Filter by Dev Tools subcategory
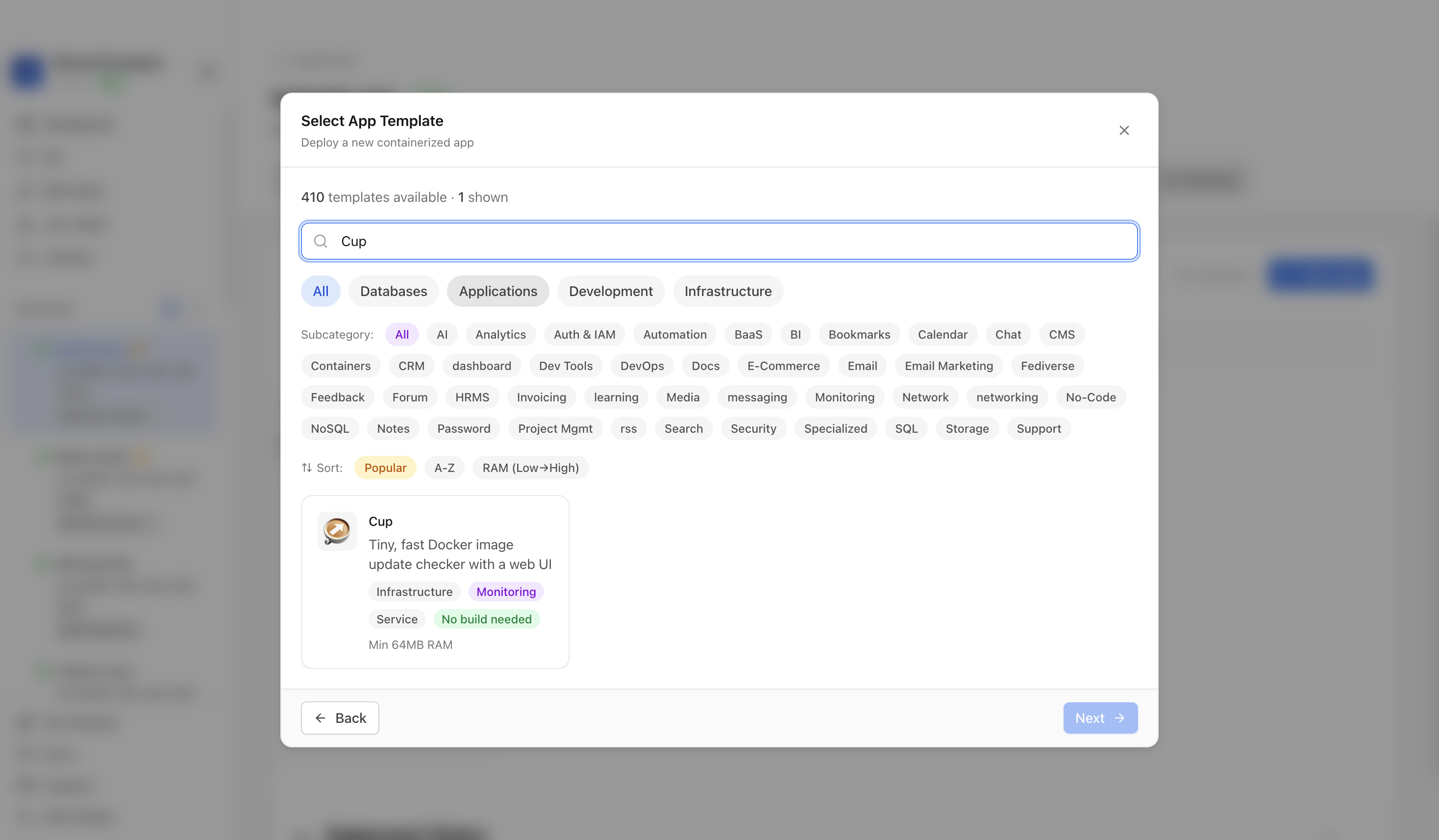1439x840 pixels. coord(565,366)
